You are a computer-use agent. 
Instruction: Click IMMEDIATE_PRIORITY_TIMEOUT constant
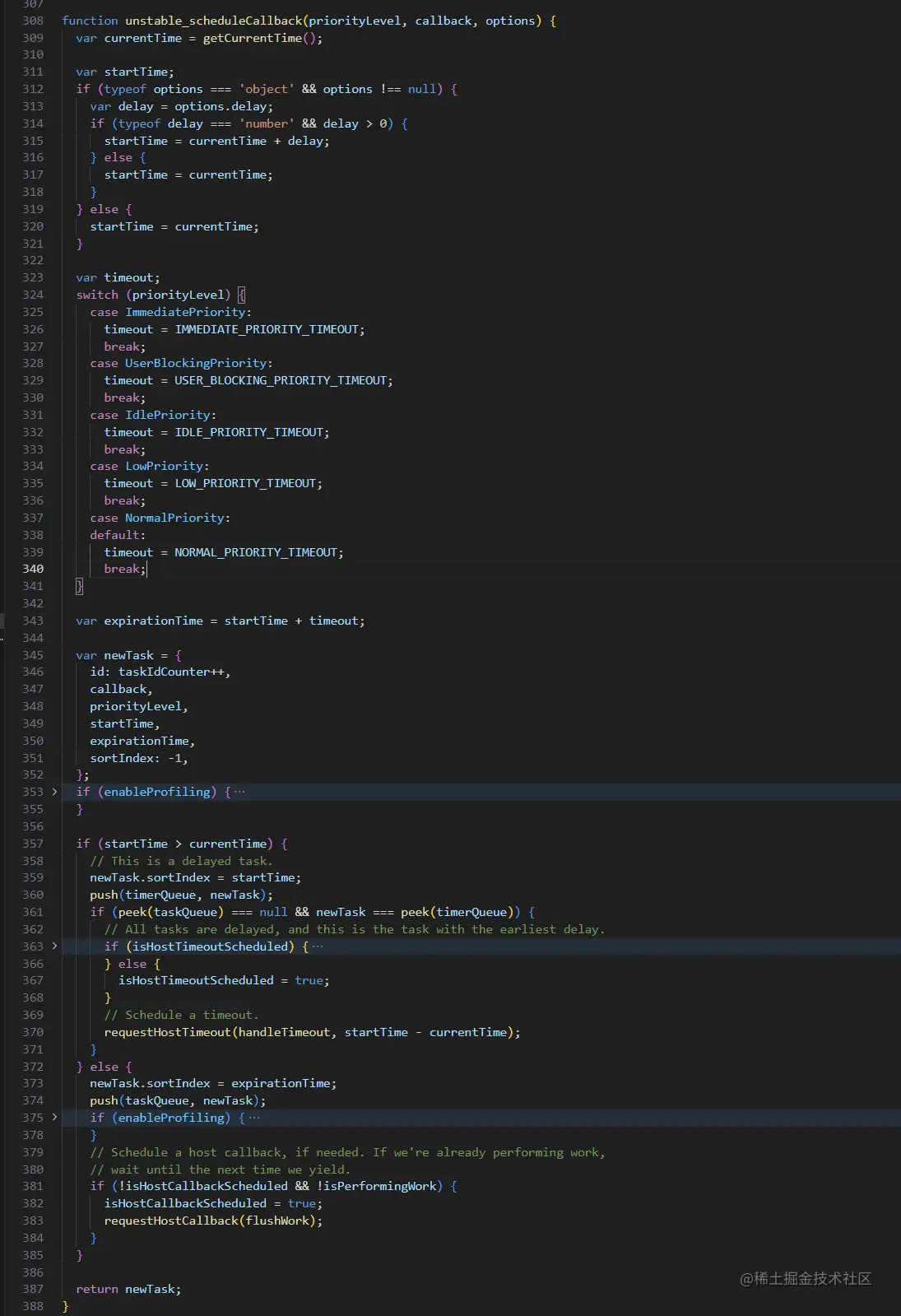tap(267, 329)
